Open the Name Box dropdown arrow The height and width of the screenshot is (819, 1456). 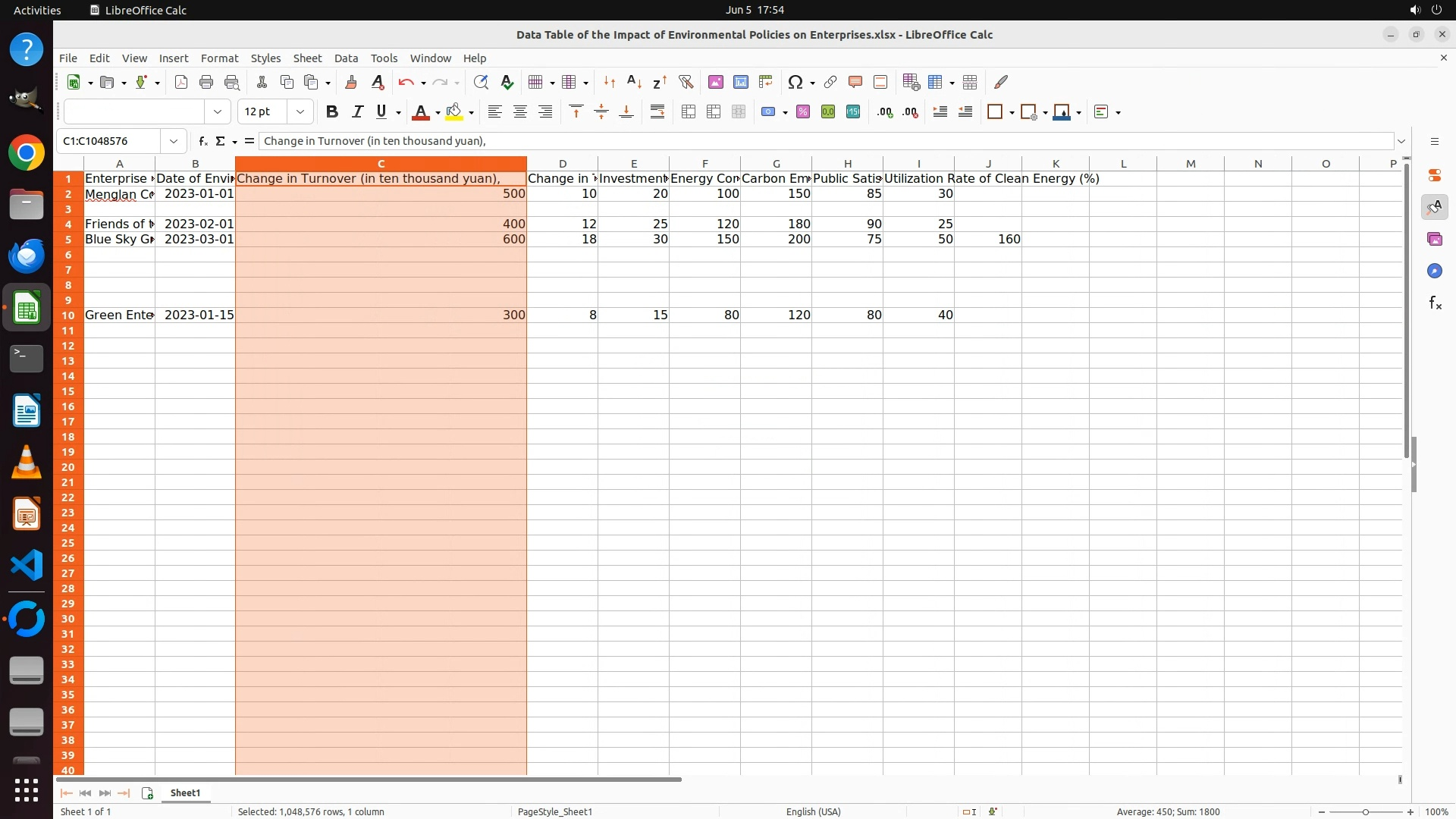(174, 141)
